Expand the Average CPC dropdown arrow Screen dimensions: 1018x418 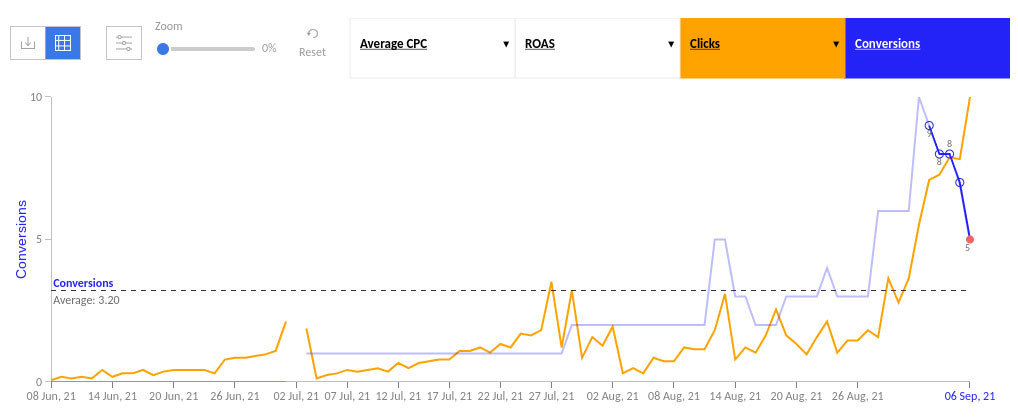pyautogui.click(x=506, y=44)
